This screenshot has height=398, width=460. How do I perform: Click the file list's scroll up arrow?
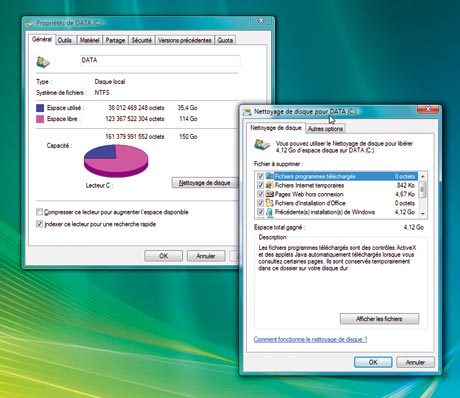coord(422,176)
